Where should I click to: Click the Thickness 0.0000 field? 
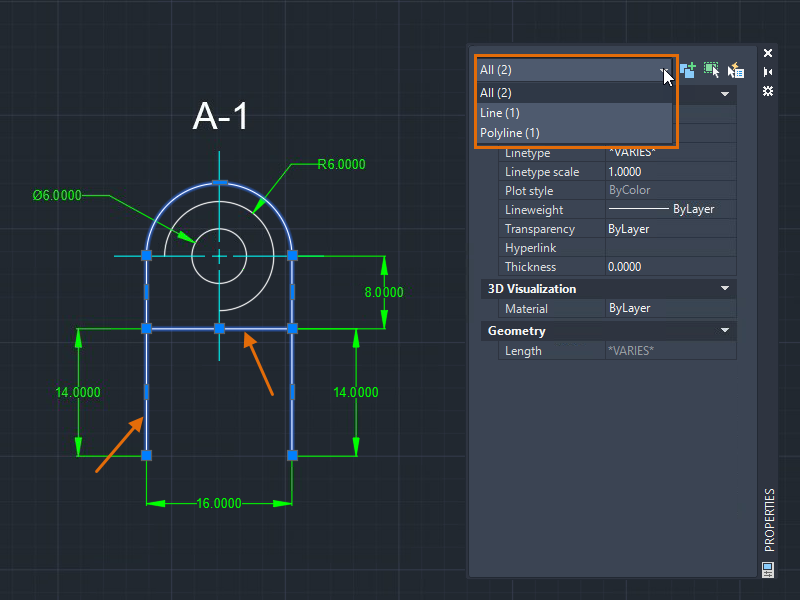point(670,266)
